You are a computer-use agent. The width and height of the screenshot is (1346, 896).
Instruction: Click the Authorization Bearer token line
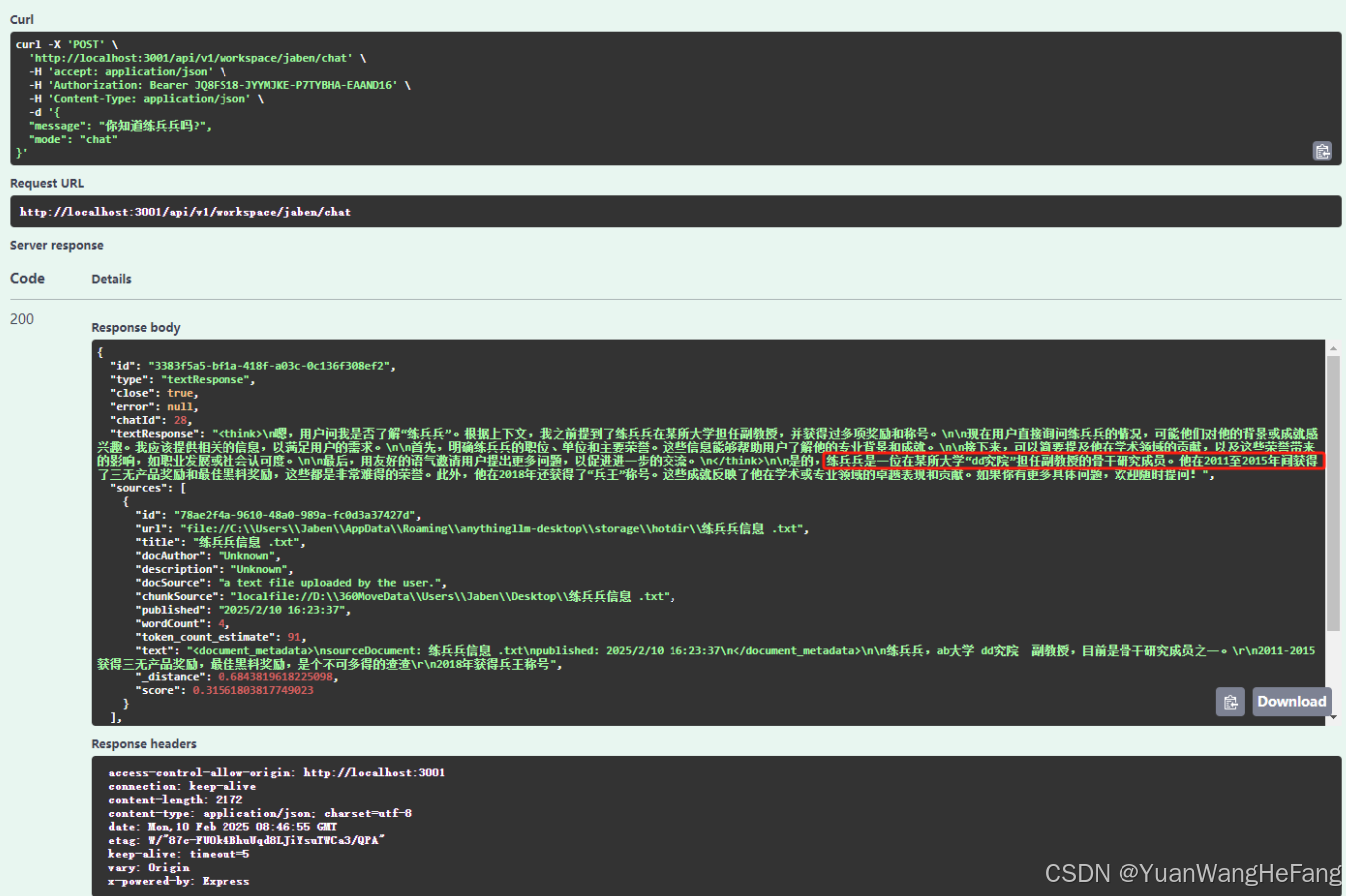[x=220, y=85]
